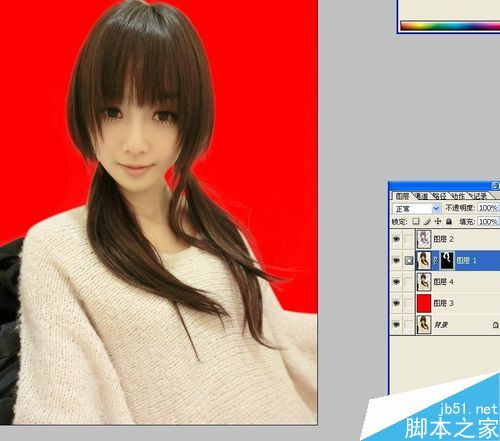This screenshot has width=500, height=441.
Task: Pick a color from the spectrum bar
Action: coord(450,26)
